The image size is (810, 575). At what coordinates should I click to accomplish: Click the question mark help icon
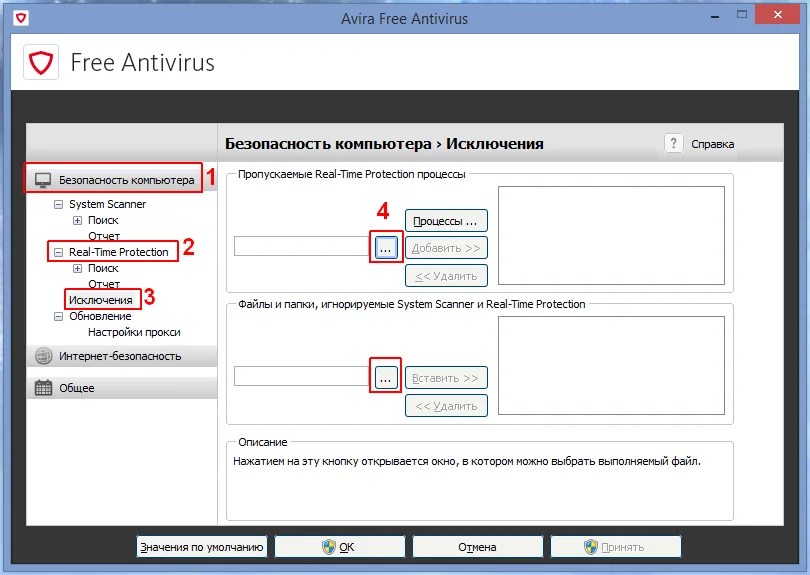pyautogui.click(x=674, y=143)
